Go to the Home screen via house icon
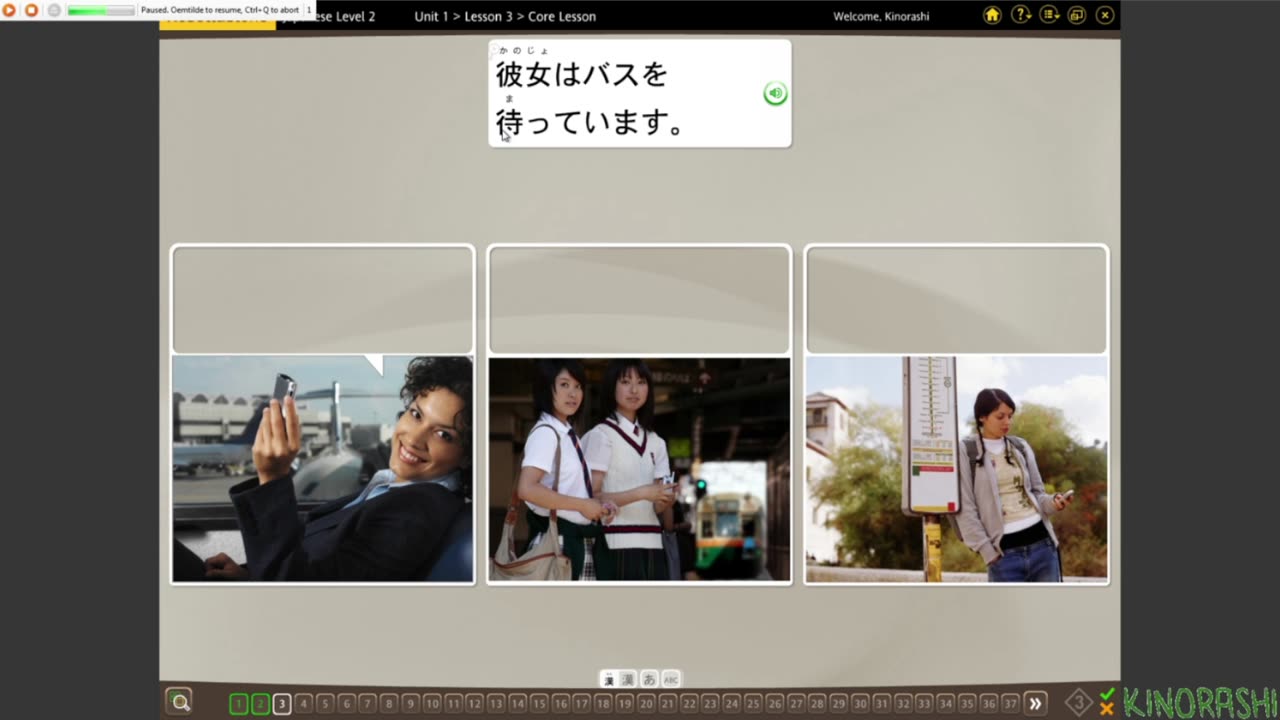This screenshot has height=720, width=1280. (992, 15)
